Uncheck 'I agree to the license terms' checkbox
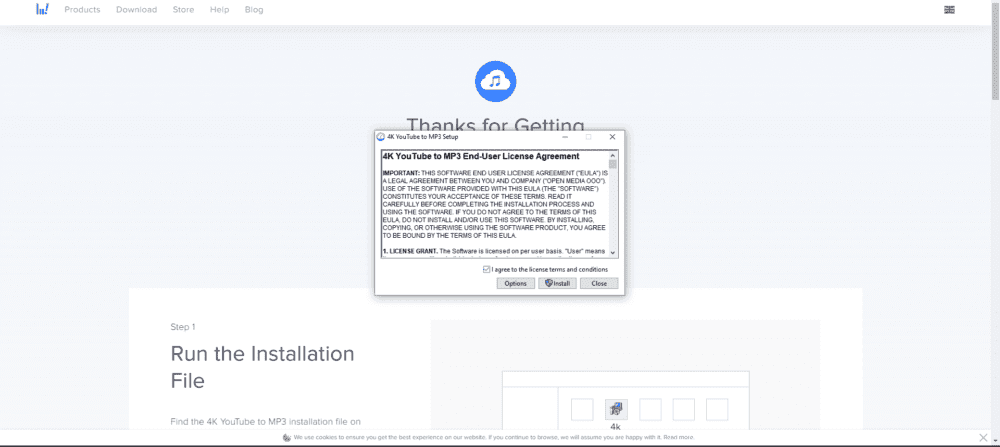 (487, 270)
